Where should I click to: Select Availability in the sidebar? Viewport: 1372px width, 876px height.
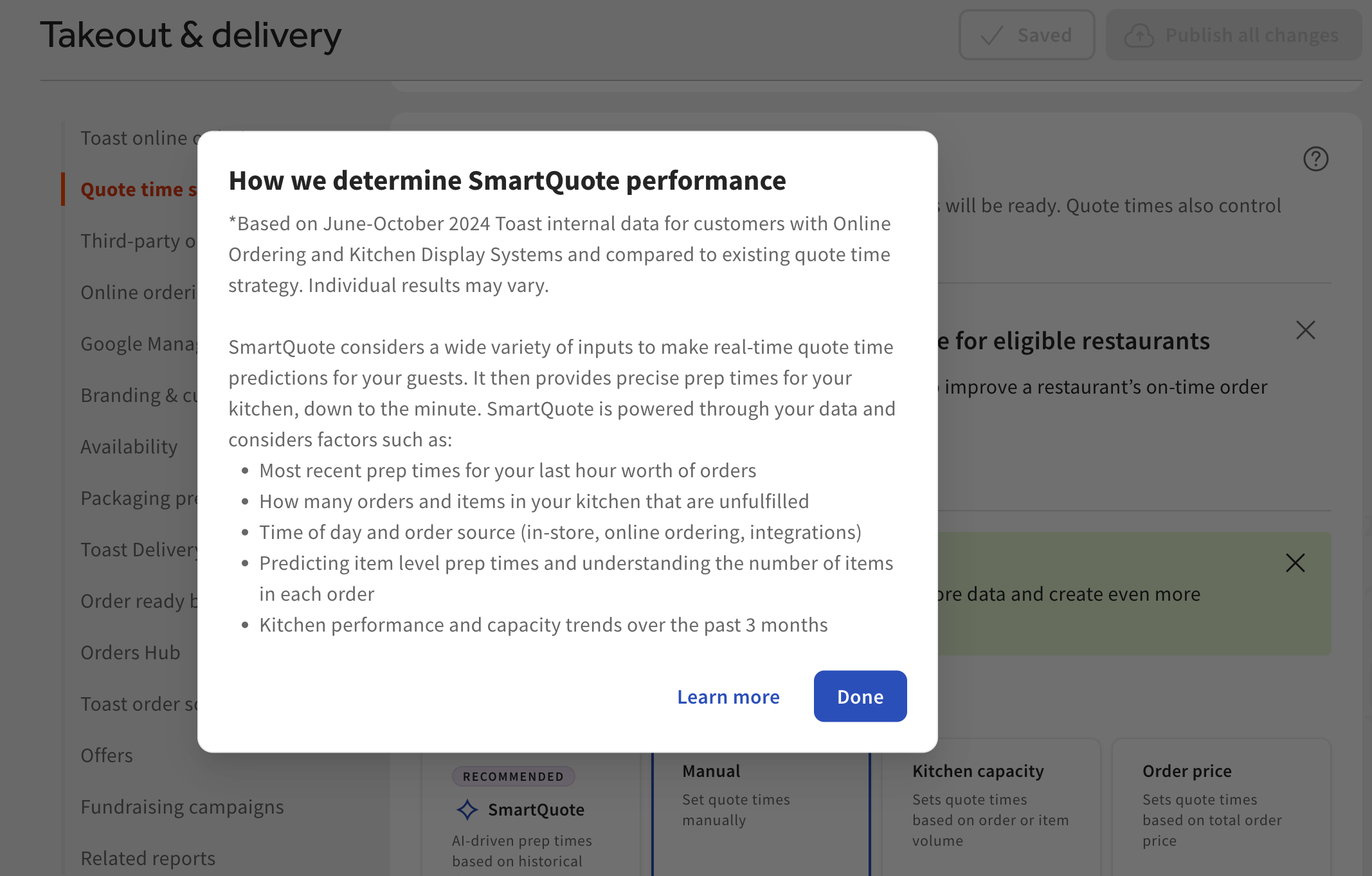click(129, 446)
